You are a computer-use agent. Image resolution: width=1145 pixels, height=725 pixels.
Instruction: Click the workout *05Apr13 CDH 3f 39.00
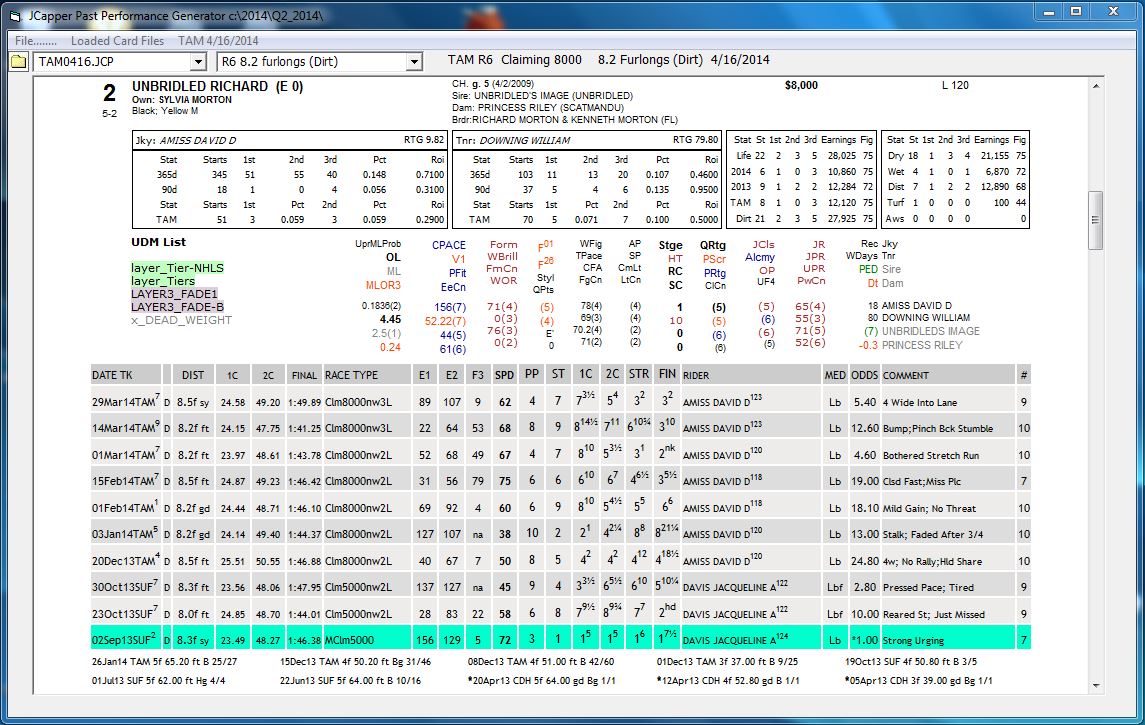[x=919, y=680]
